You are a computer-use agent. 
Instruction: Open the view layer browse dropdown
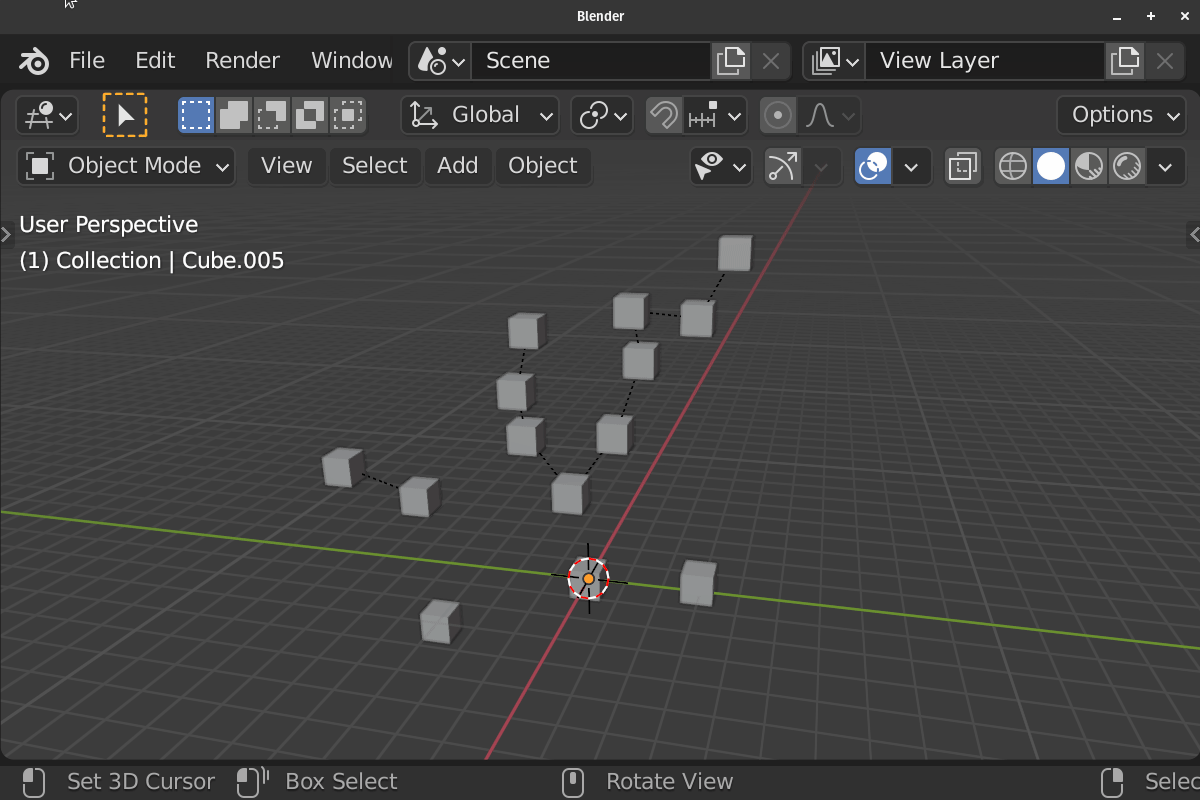coord(835,61)
